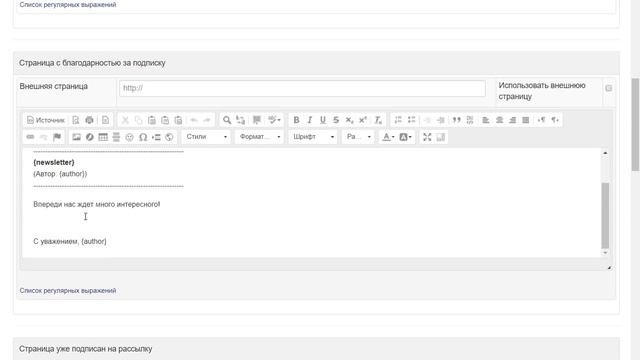Align text right
Image resolution: width=640 pixels, height=360 pixels.
coord(512,120)
